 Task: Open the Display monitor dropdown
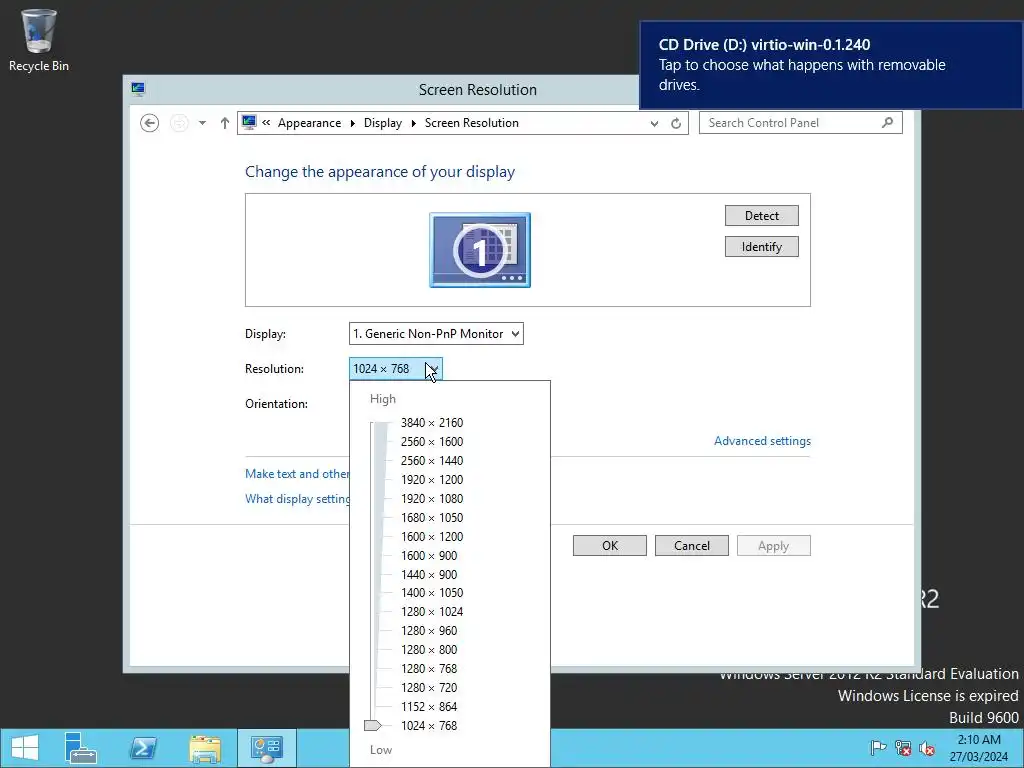436,334
